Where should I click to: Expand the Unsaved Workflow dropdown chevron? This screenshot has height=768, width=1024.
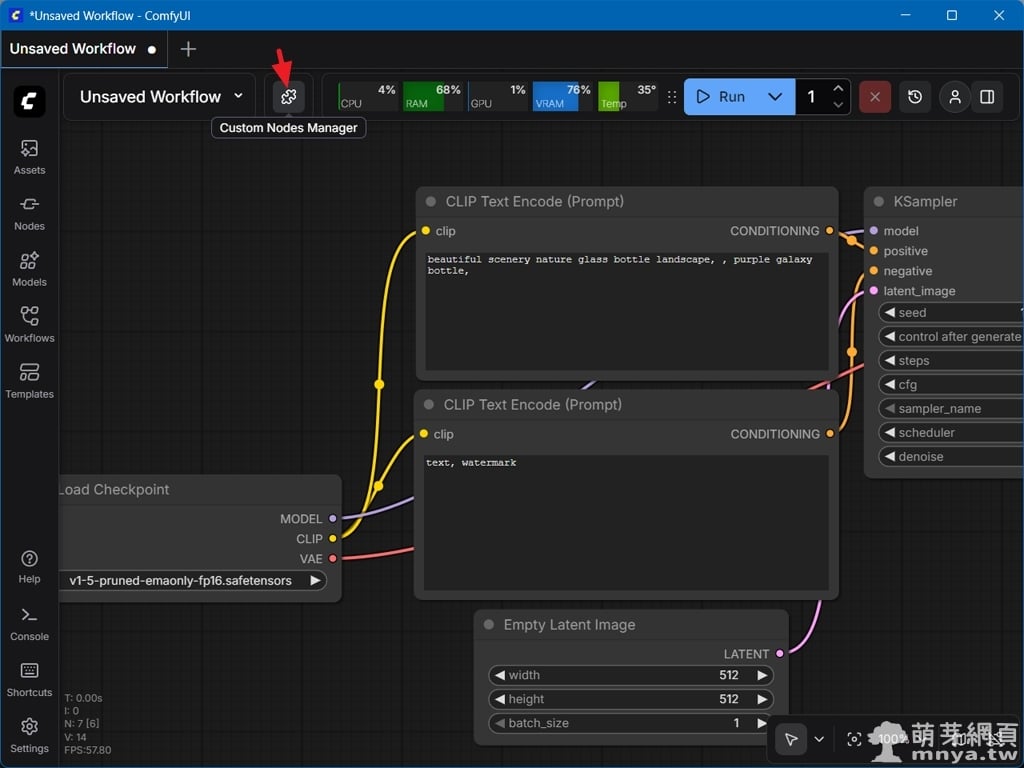(x=238, y=96)
